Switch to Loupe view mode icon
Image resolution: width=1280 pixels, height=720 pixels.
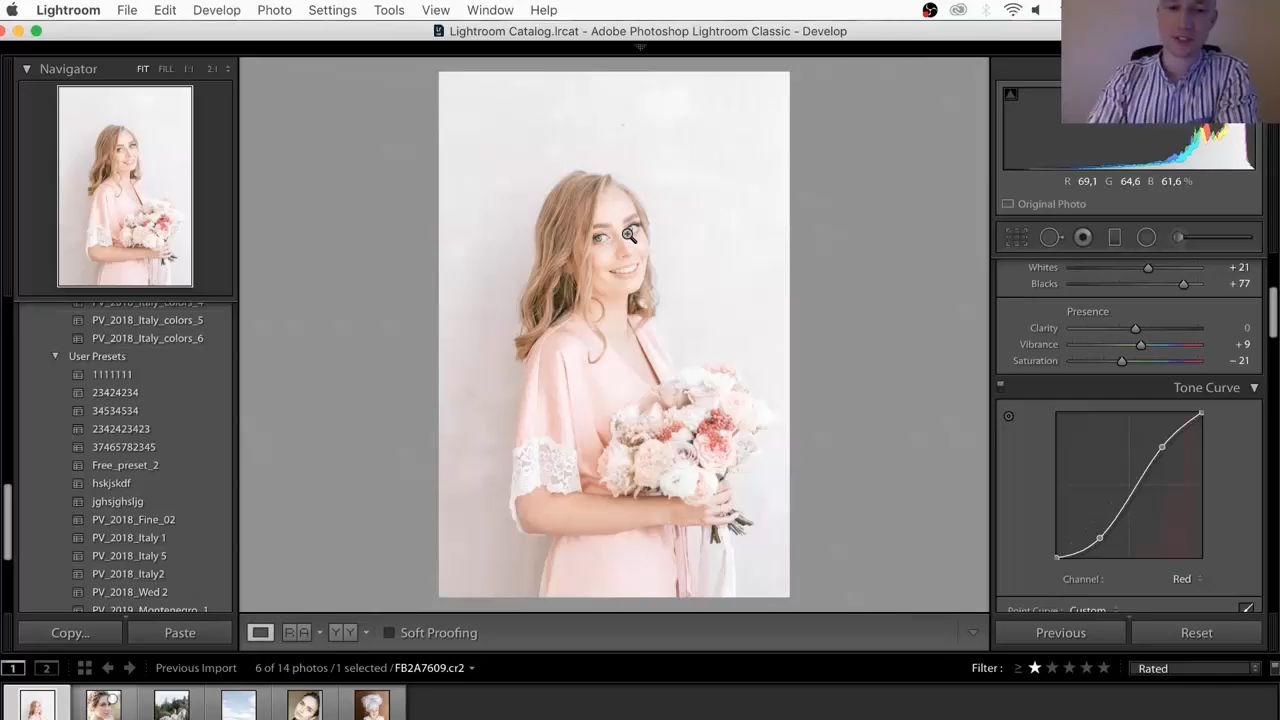260,632
